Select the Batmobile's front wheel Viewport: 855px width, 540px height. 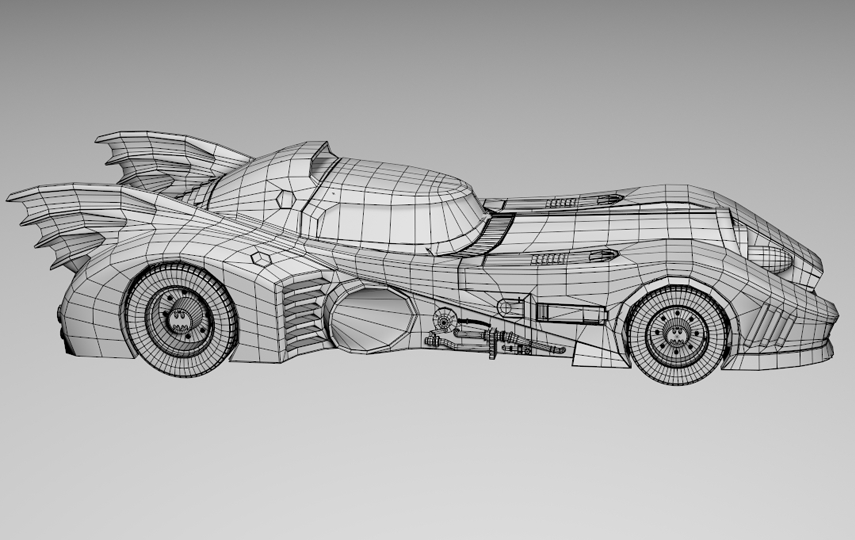pos(678,334)
